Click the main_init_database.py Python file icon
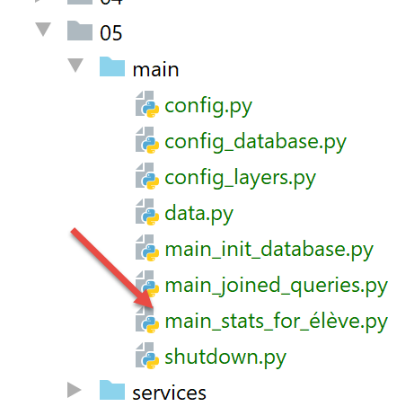Viewport: 414px width, 415px height. [x=147, y=248]
